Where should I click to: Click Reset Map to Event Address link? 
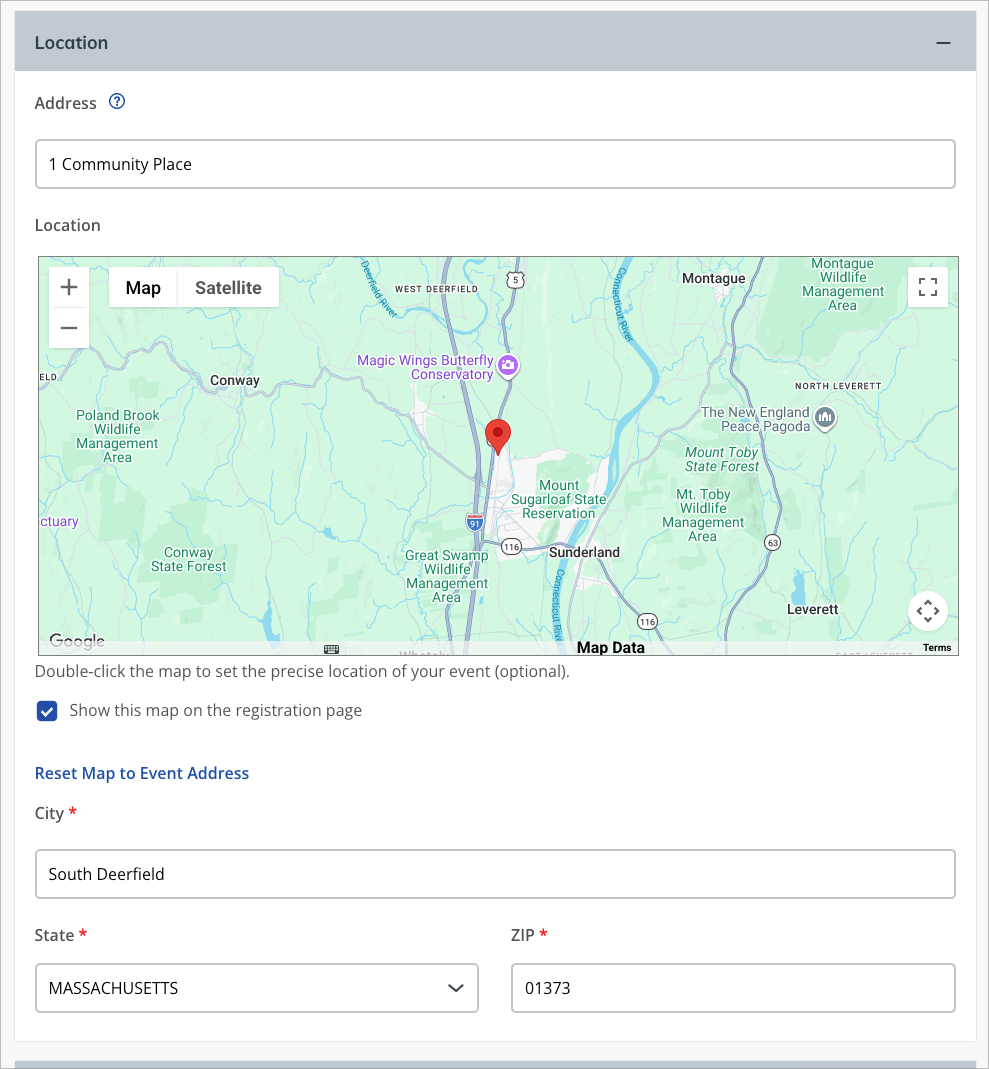(x=142, y=773)
